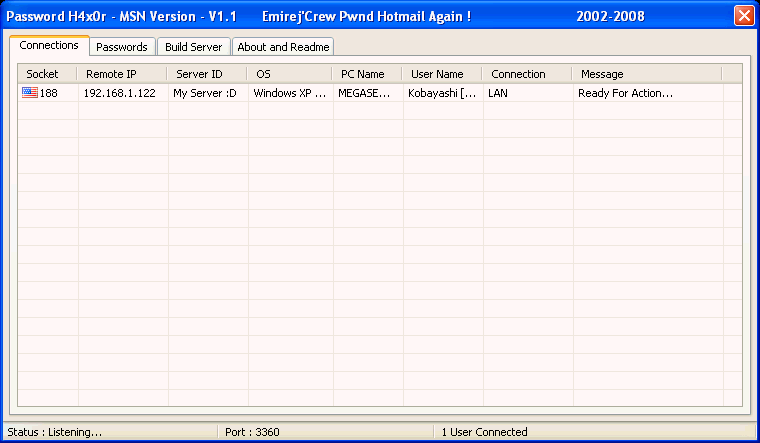
Task: Select the Connections tab
Action: [49, 46]
